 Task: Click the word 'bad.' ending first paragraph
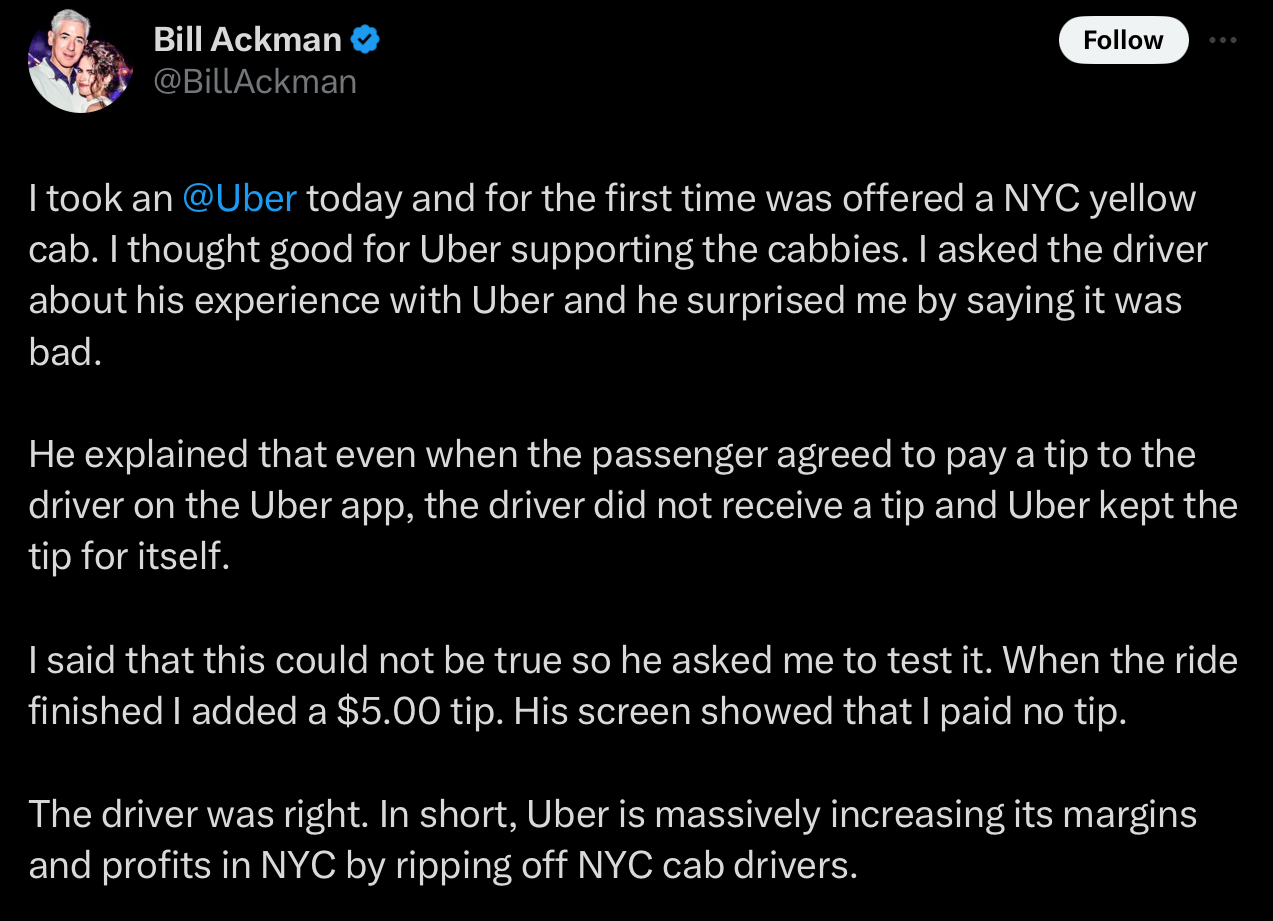[65, 352]
